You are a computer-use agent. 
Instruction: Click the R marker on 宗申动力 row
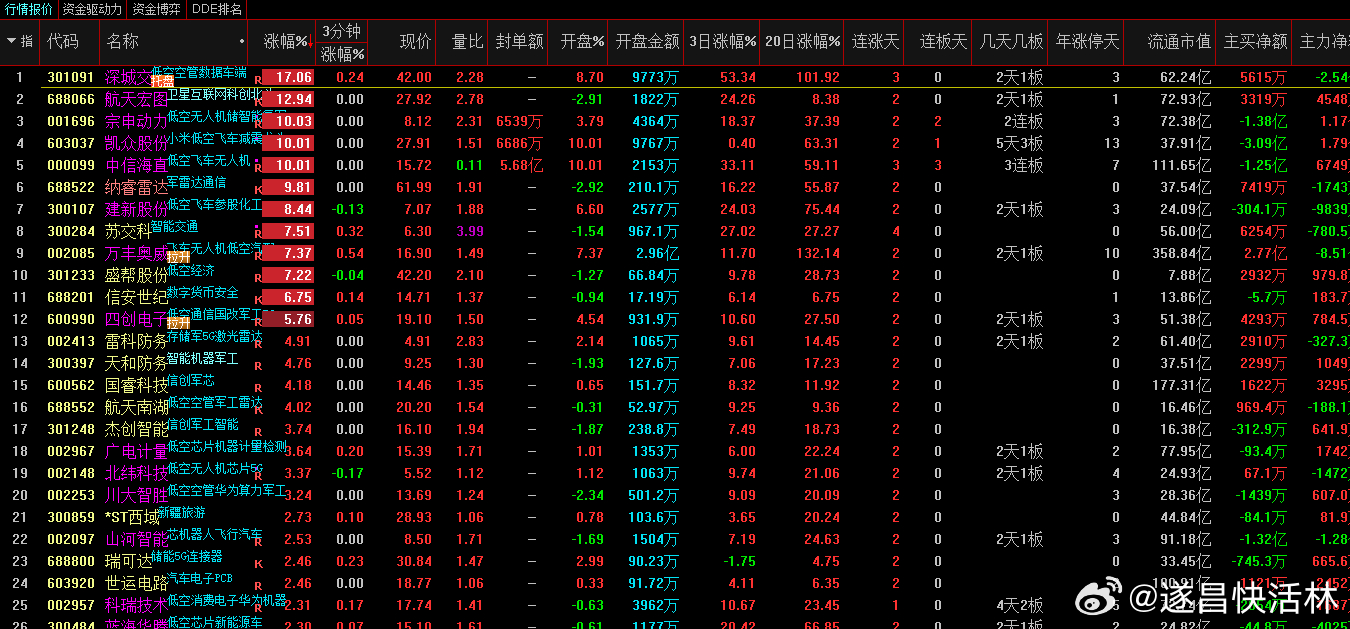pos(258,122)
